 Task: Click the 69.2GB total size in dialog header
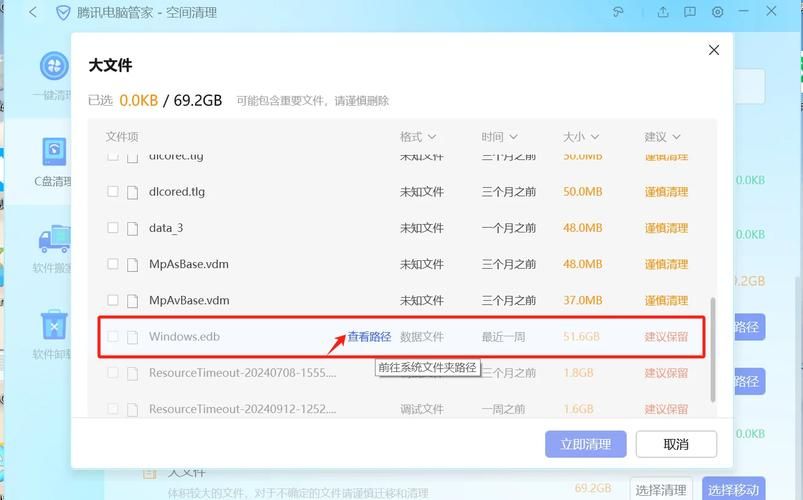[198, 100]
